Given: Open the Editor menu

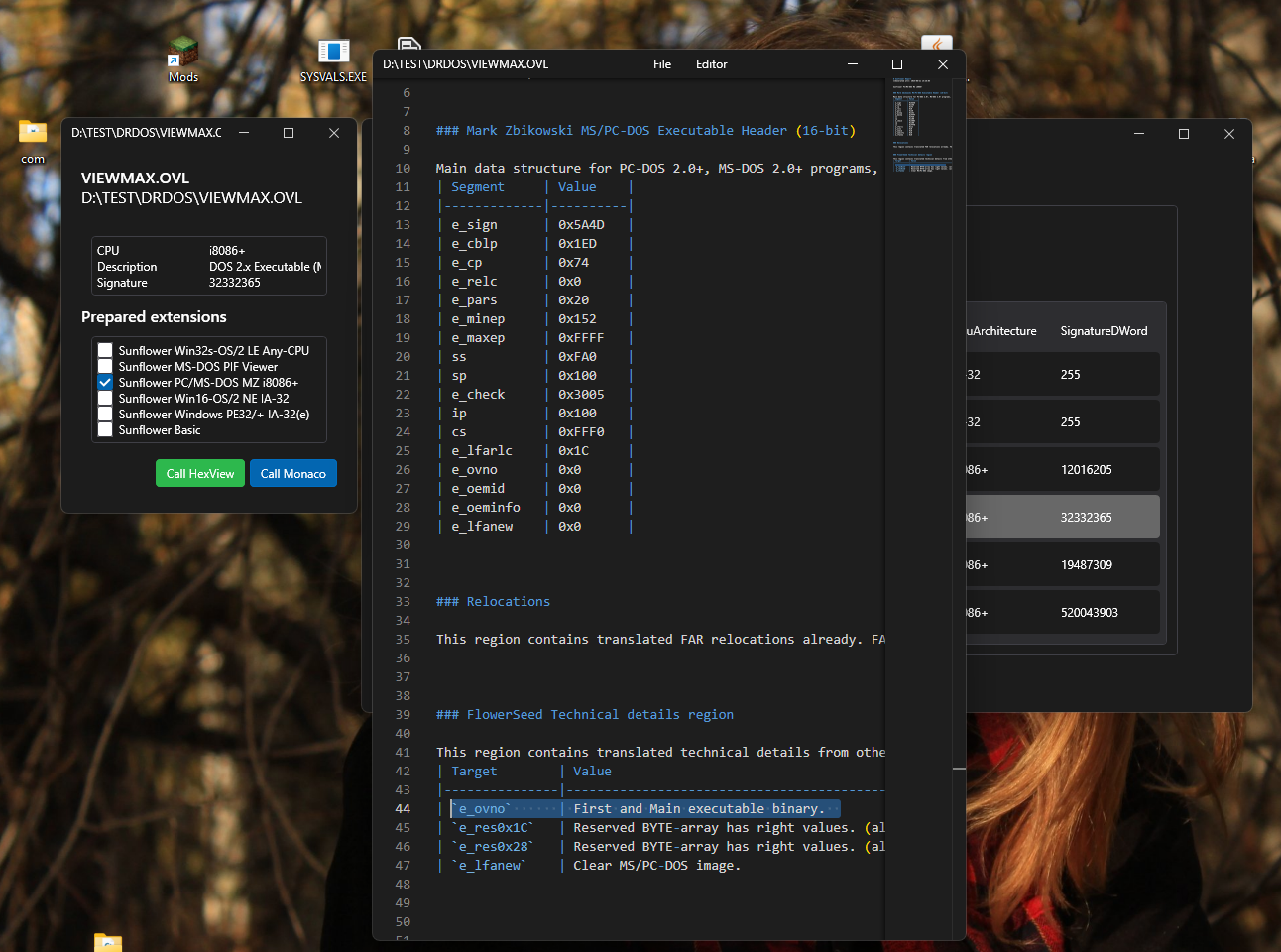Looking at the screenshot, I should tap(711, 64).
